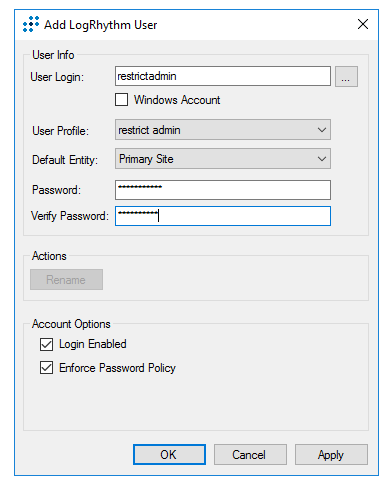Click the Windows Account label text
Viewport: 389px width, 484px height.
177,100
